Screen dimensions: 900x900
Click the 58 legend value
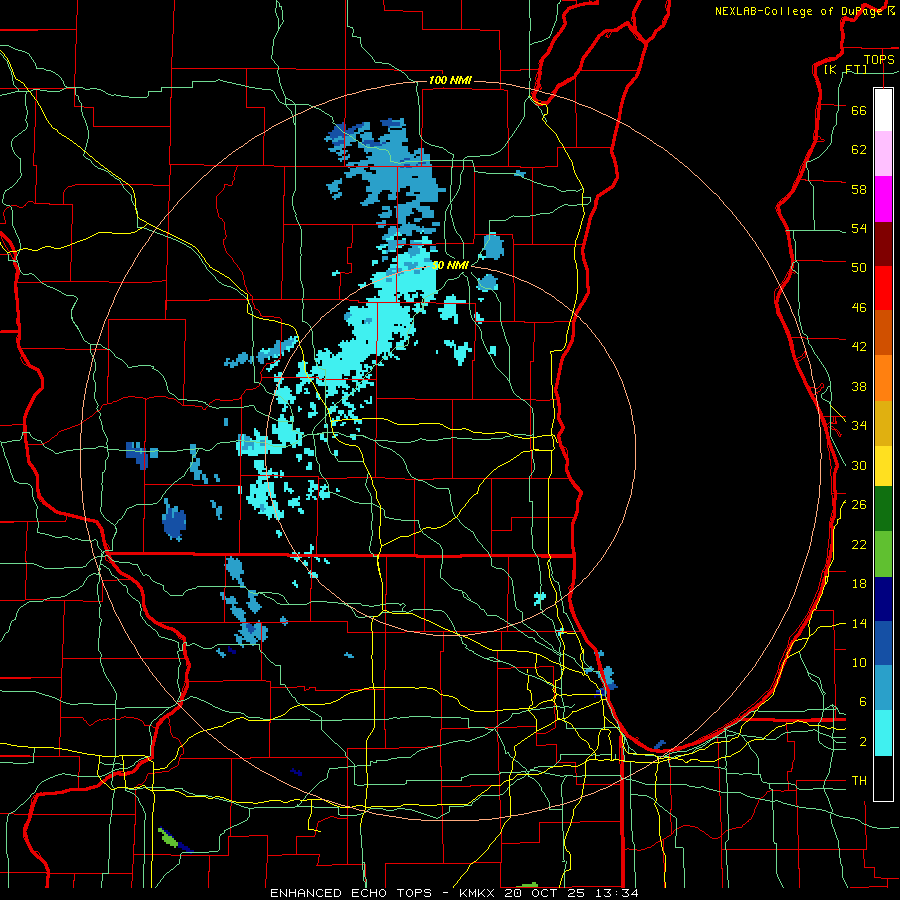(x=859, y=189)
